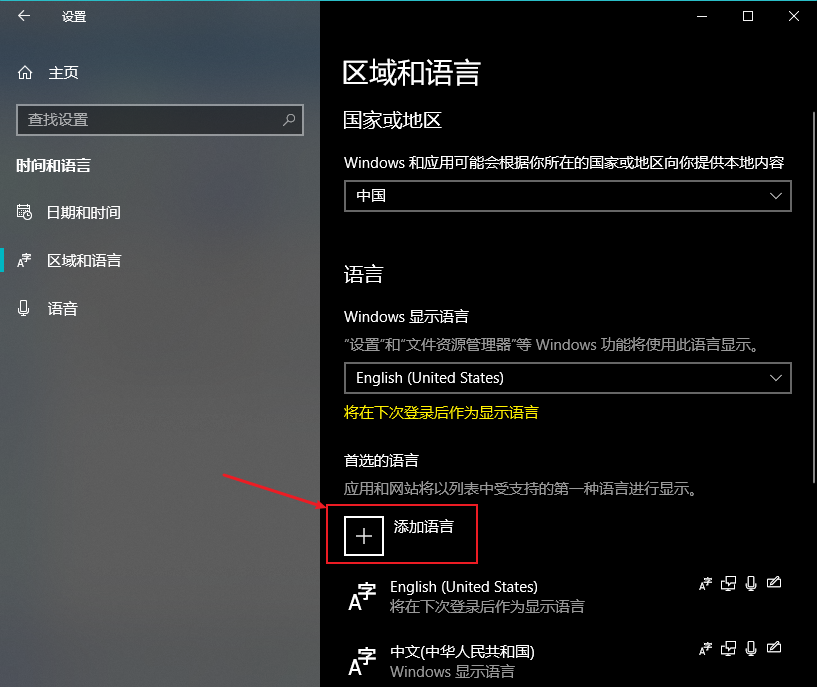Click the search magnifier in 查找设置 box
This screenshot has height=687, width=817.
pyautogui.click(x=289, y=120)
